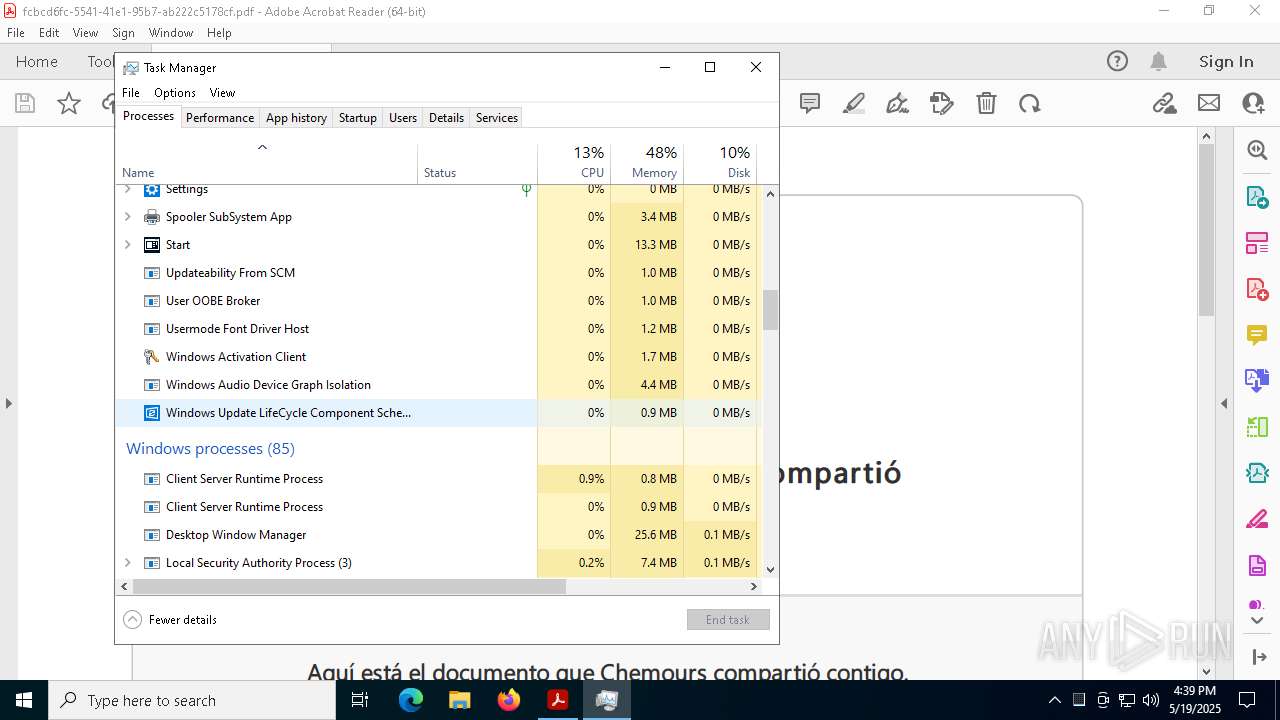The height and width of the screenshot is (720, 1280).
Task: Click the Rotate page icon
Action: [x=1029, y=103]
